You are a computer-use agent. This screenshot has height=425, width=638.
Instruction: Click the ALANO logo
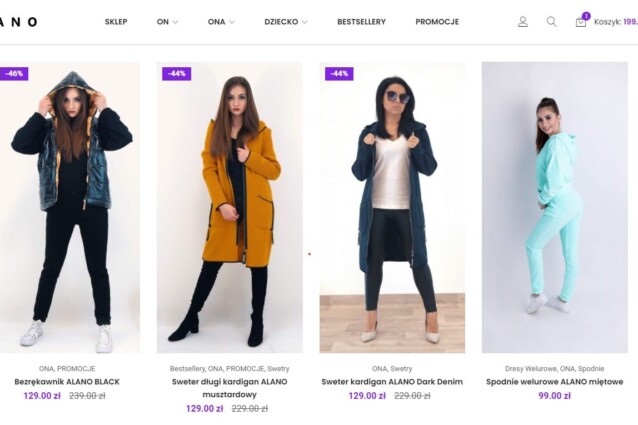pyautogui.click(x=18, y=21)
